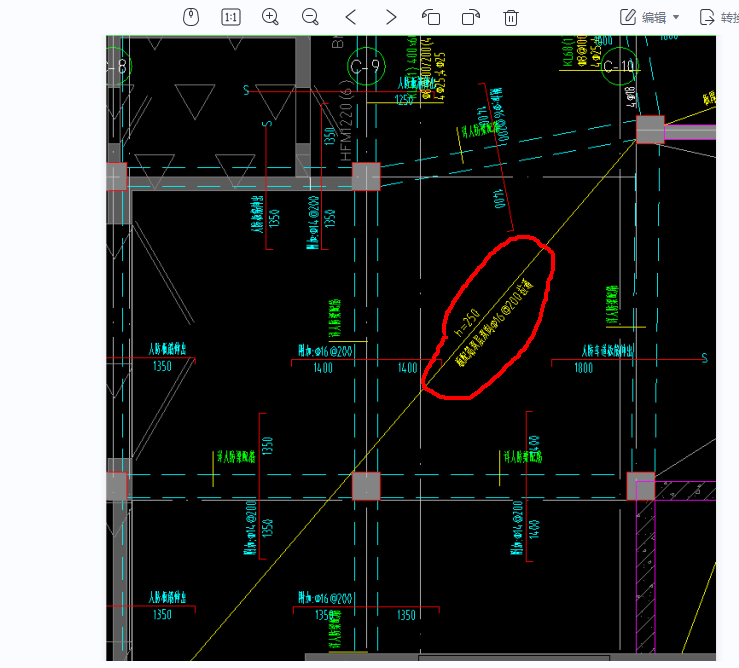
Task: Click the HFM1220(6) door label
Action: [x=345, y=121]
